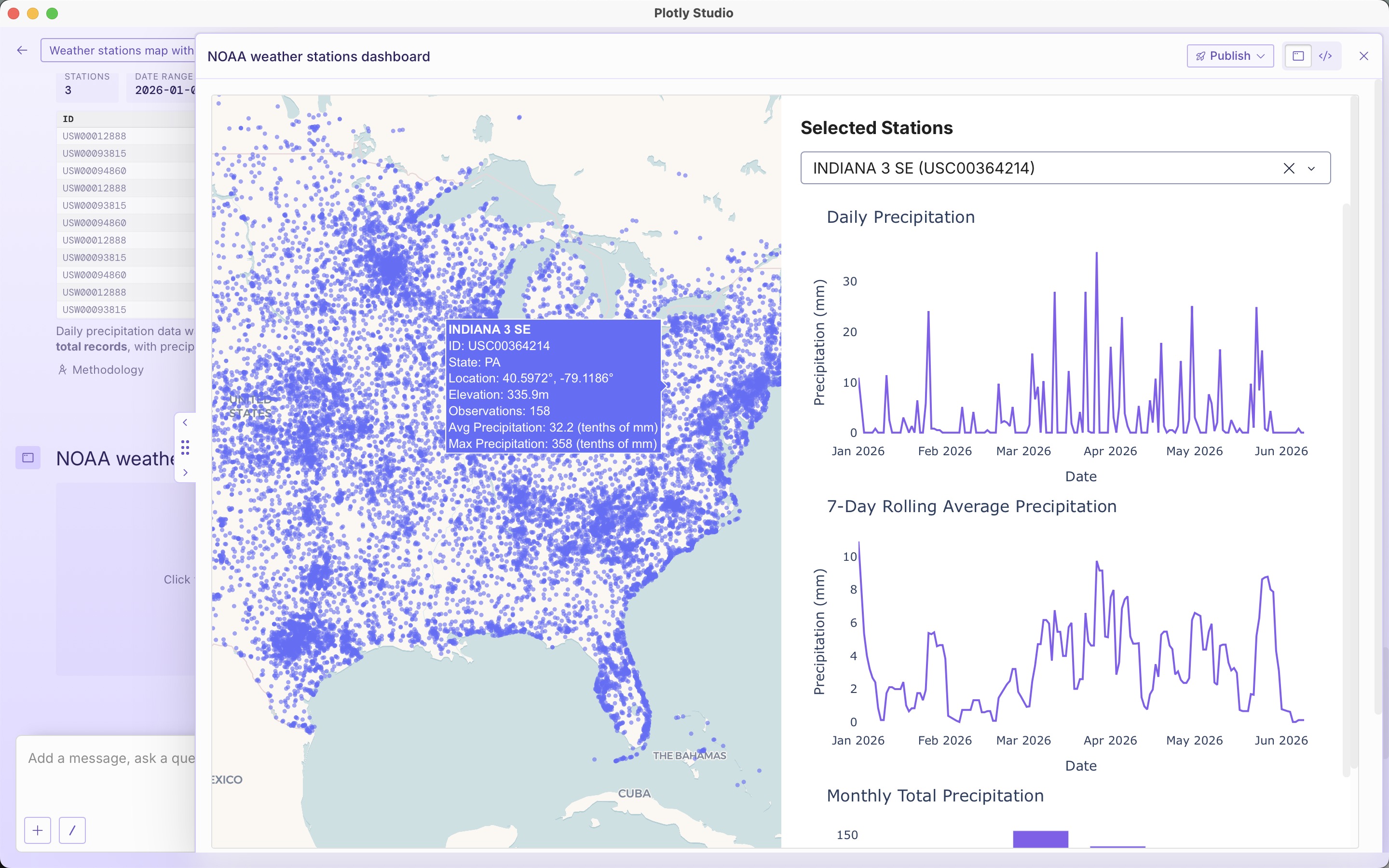Click the Plotly Studio window title
Screen dimensions: 1389x868
694,13
